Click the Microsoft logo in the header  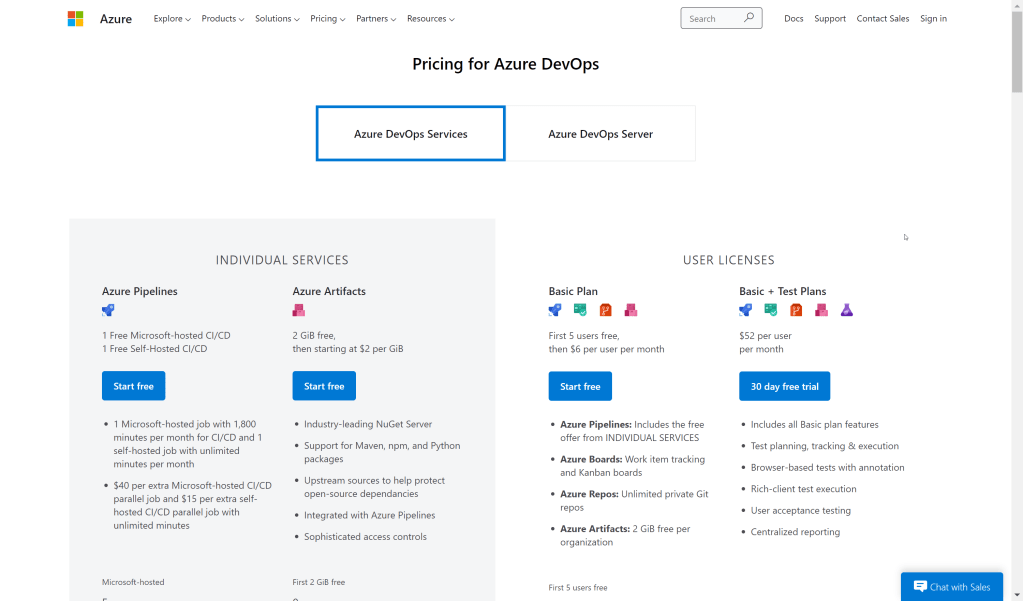75,19
